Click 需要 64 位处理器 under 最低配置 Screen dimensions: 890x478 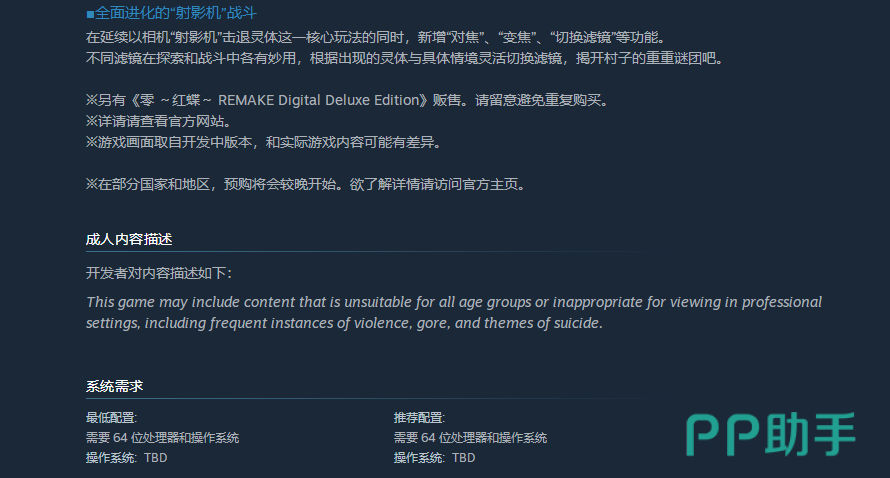point(162,438)
